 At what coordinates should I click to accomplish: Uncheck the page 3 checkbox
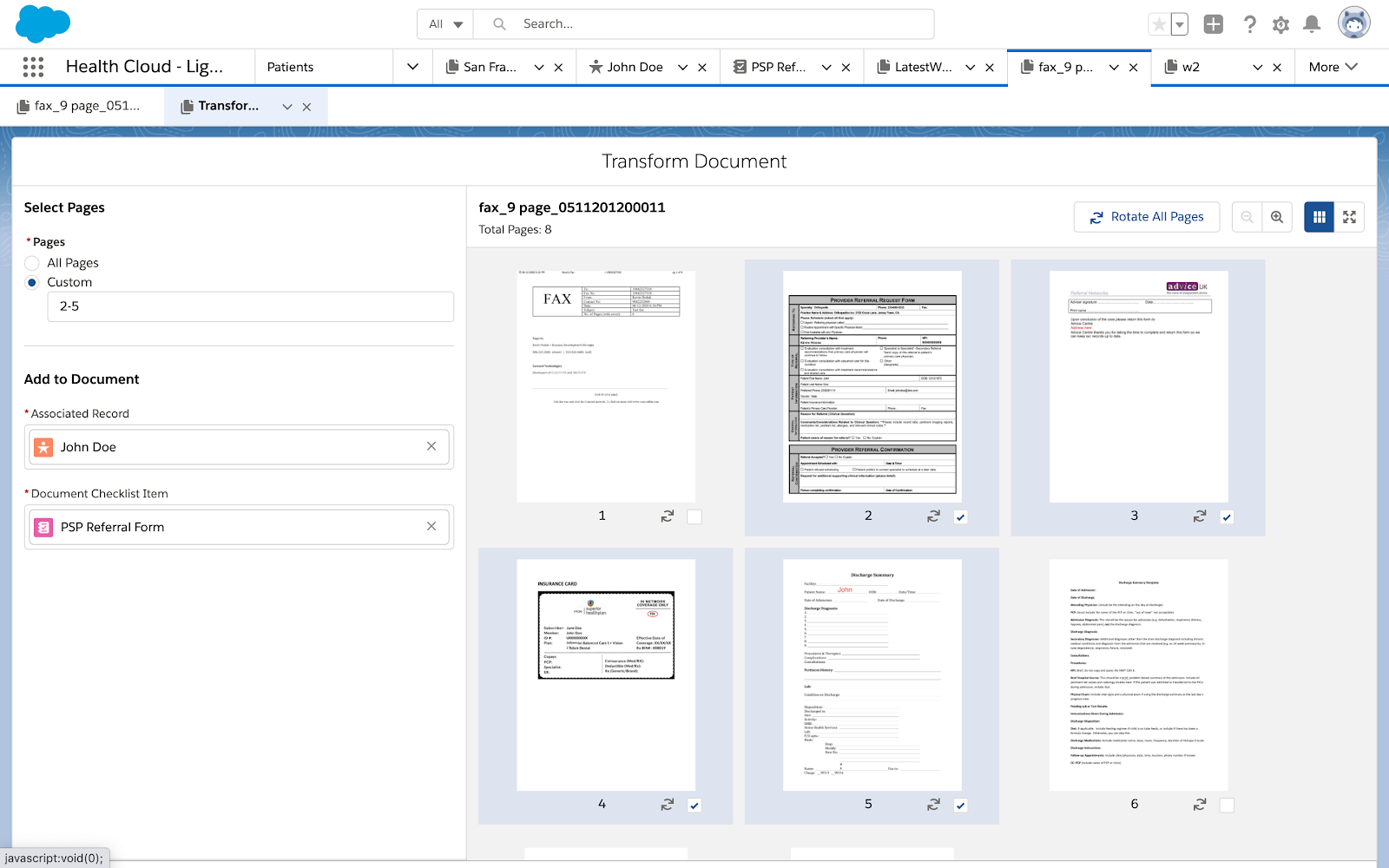(1227, 516)
